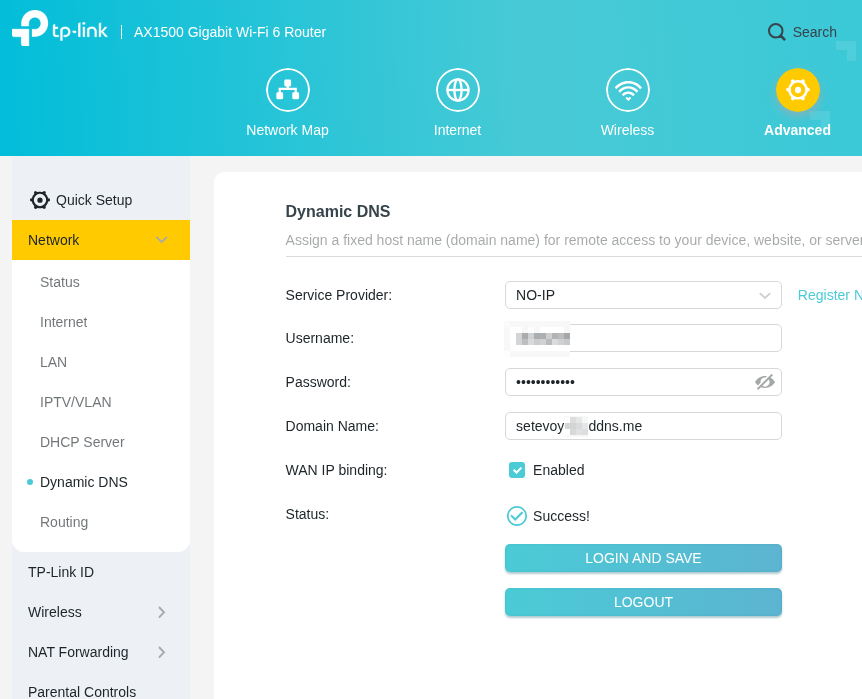Go to the Internet globe icon
The height and width of the screenshot is (699, 862).
457,90
